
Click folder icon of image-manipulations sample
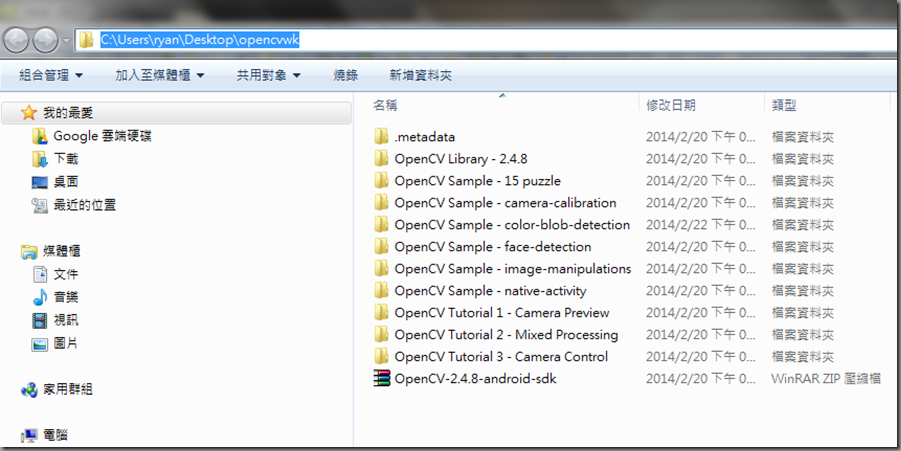click(x=381, y=268)
